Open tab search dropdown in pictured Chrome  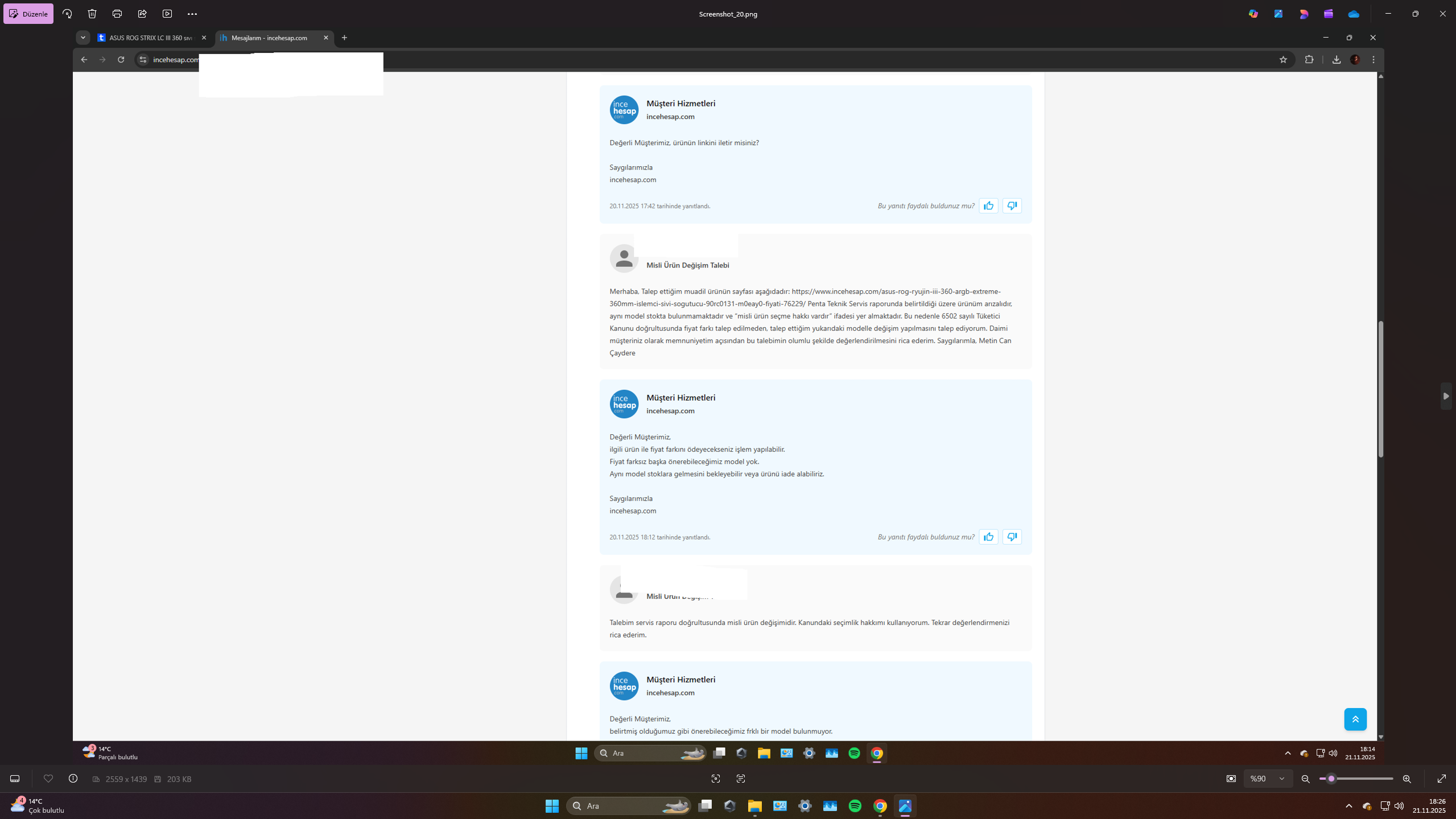pos(83,38)
